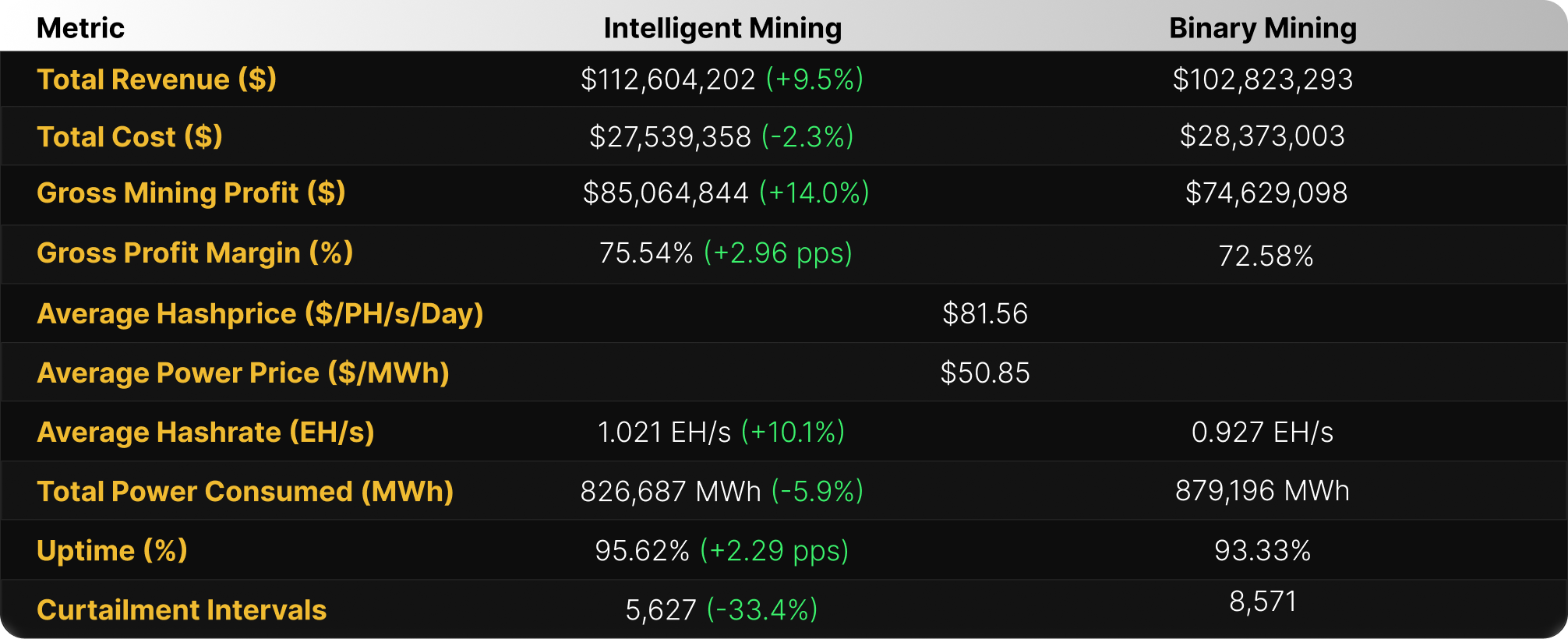
Task: Select the Intelligent Mining column header
Action: click(722, 28)
